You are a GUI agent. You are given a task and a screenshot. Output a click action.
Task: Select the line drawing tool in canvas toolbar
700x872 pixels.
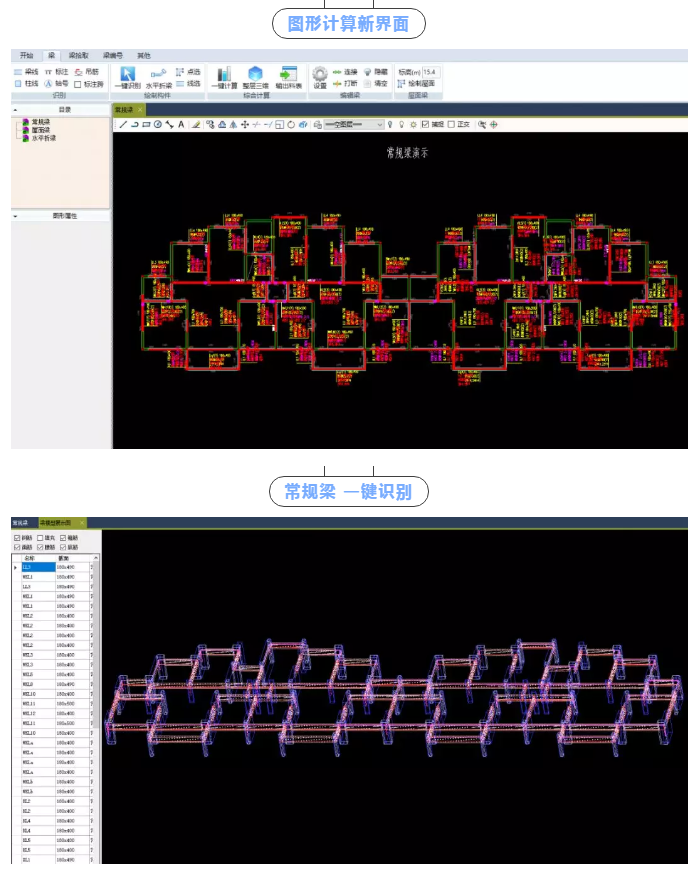tap(123, 125)
